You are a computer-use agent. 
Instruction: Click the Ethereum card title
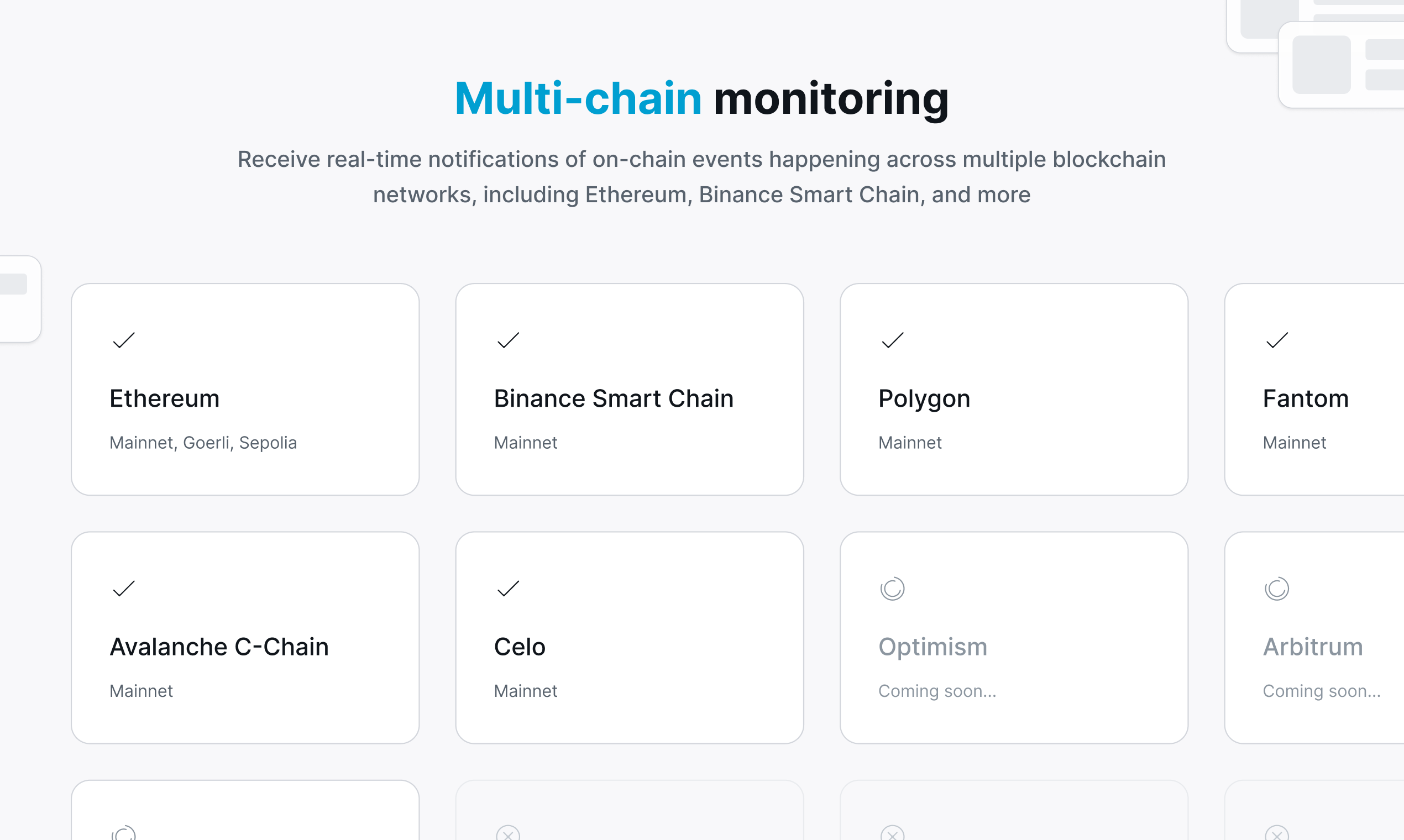pyautogui.click(x=164, y=398)
